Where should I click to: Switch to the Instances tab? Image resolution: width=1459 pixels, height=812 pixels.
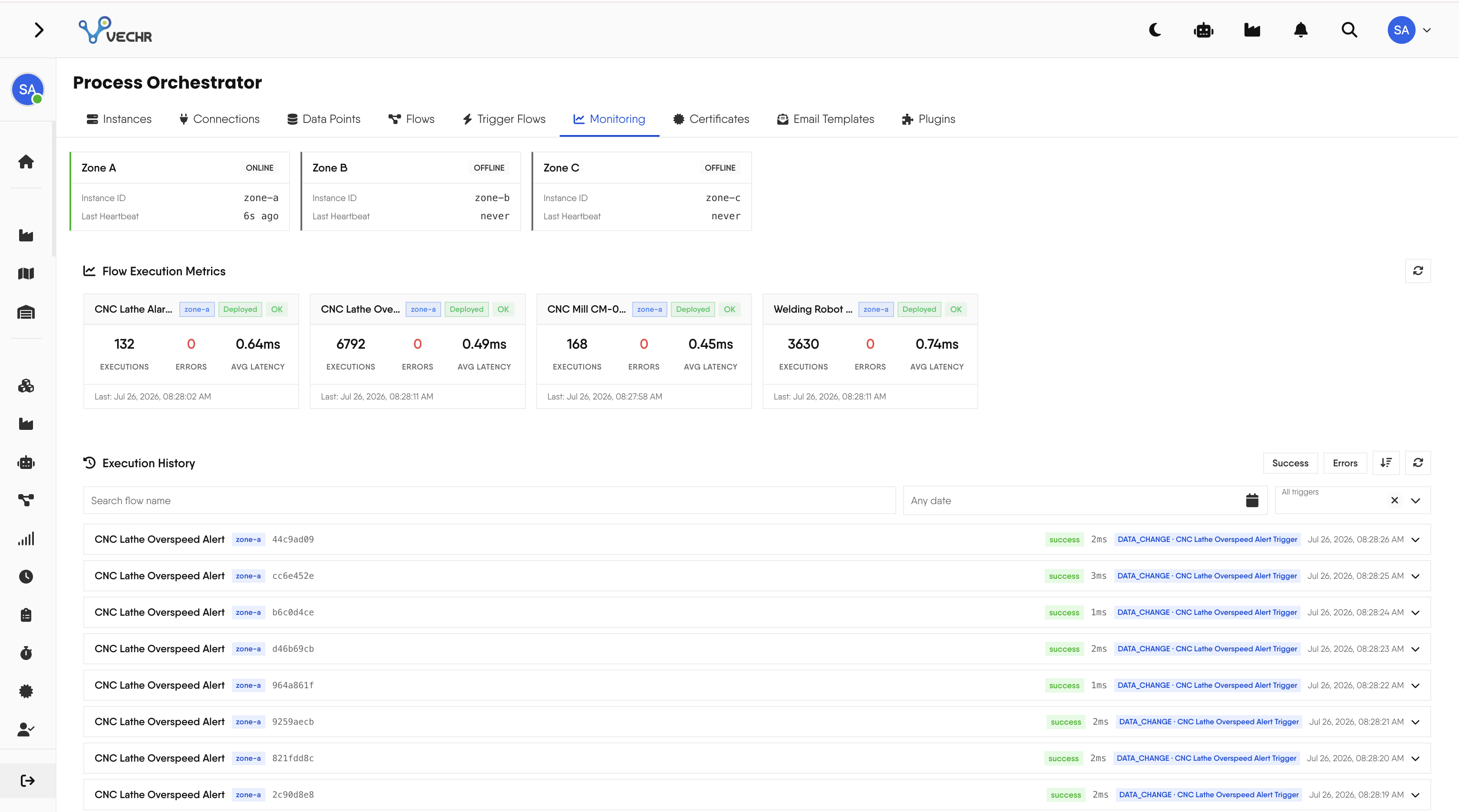pyautogui.click(x=119, y=119)
